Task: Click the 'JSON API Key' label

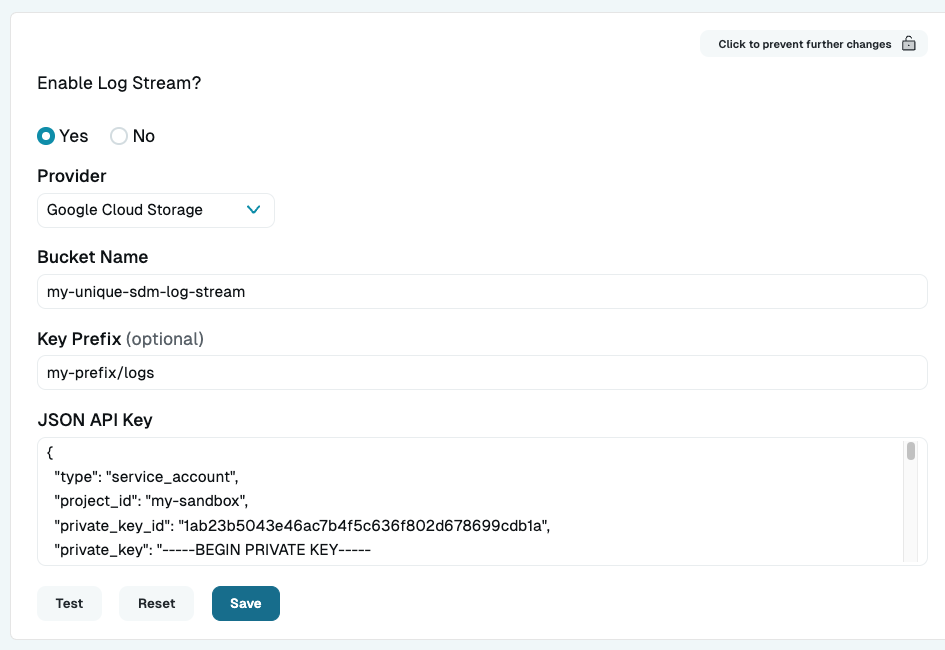Action: click(95, 420)
